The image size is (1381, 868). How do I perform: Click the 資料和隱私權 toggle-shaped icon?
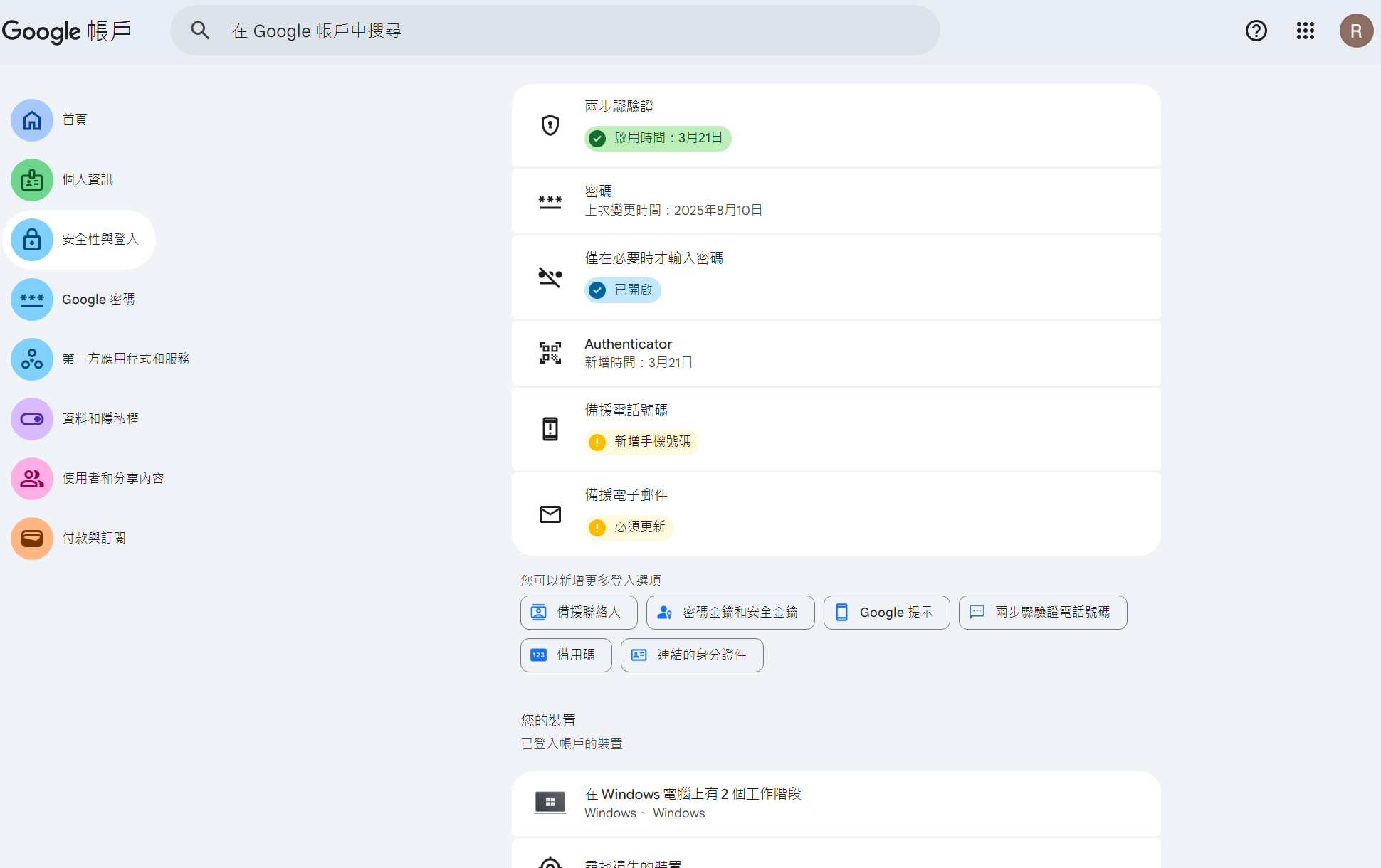(32, 419)
